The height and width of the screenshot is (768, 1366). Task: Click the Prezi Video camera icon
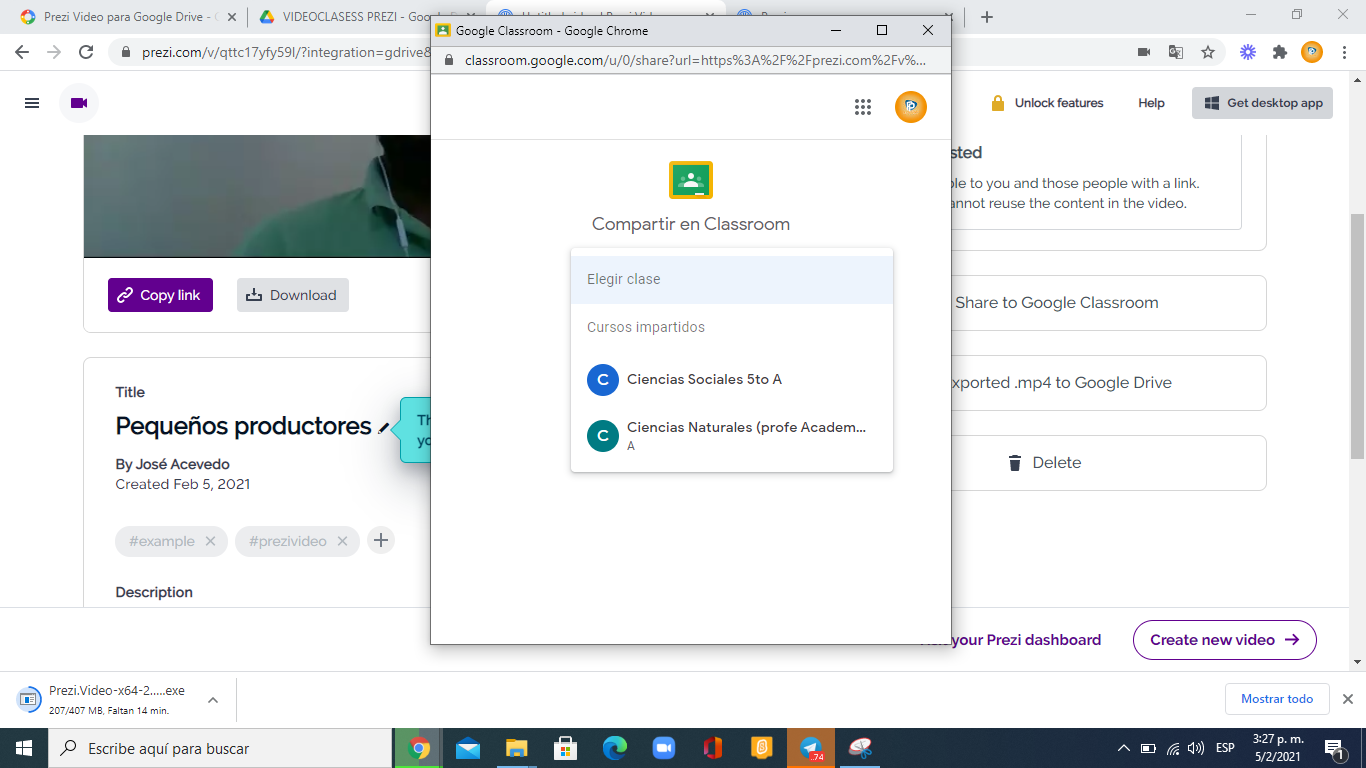click(x=79, y=103)
